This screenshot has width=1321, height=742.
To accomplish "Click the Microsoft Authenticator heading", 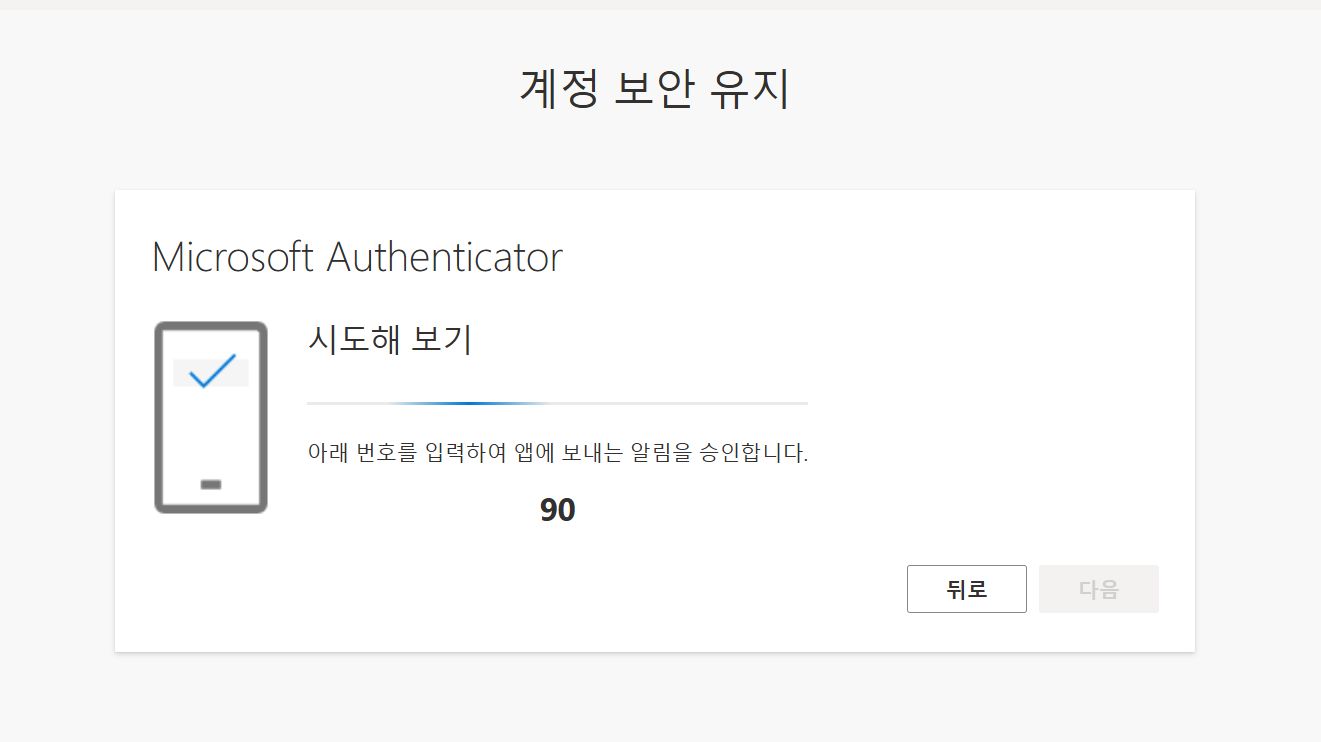I will (357, 257).
